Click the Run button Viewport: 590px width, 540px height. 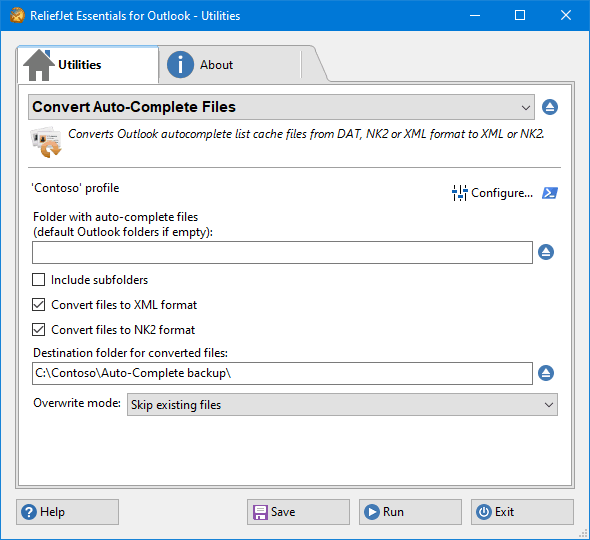pos(410,512)
